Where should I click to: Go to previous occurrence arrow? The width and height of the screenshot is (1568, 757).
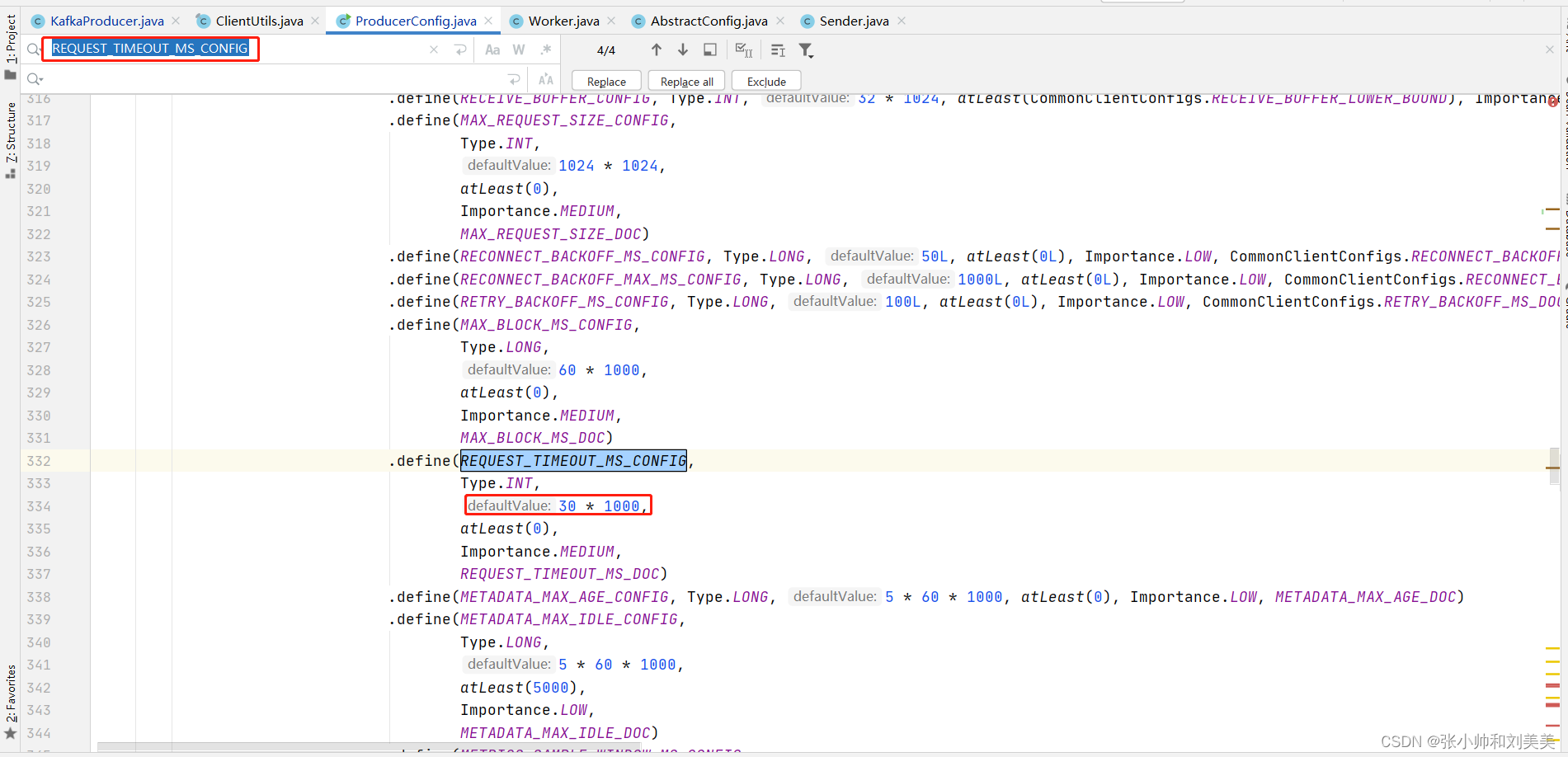tap(657, 49)
